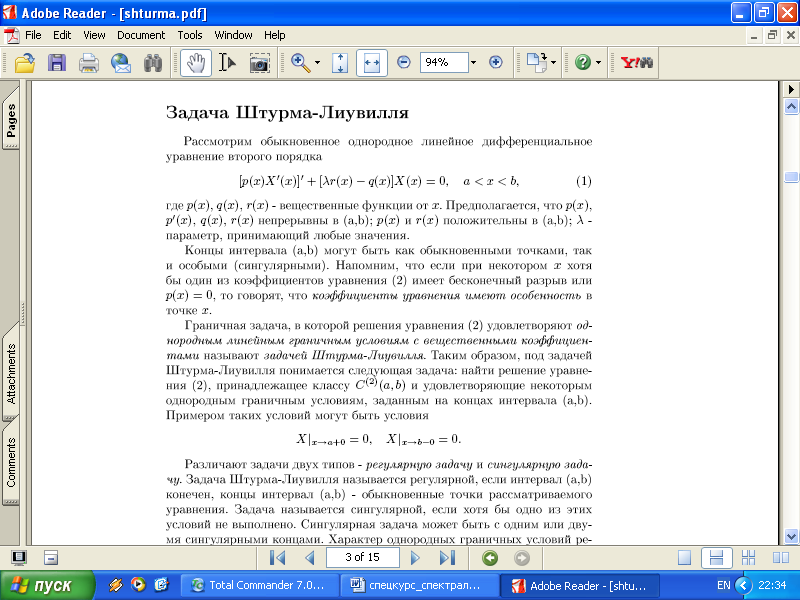
Task: Click the scrollbar up arrow
Action: (791, 107)
